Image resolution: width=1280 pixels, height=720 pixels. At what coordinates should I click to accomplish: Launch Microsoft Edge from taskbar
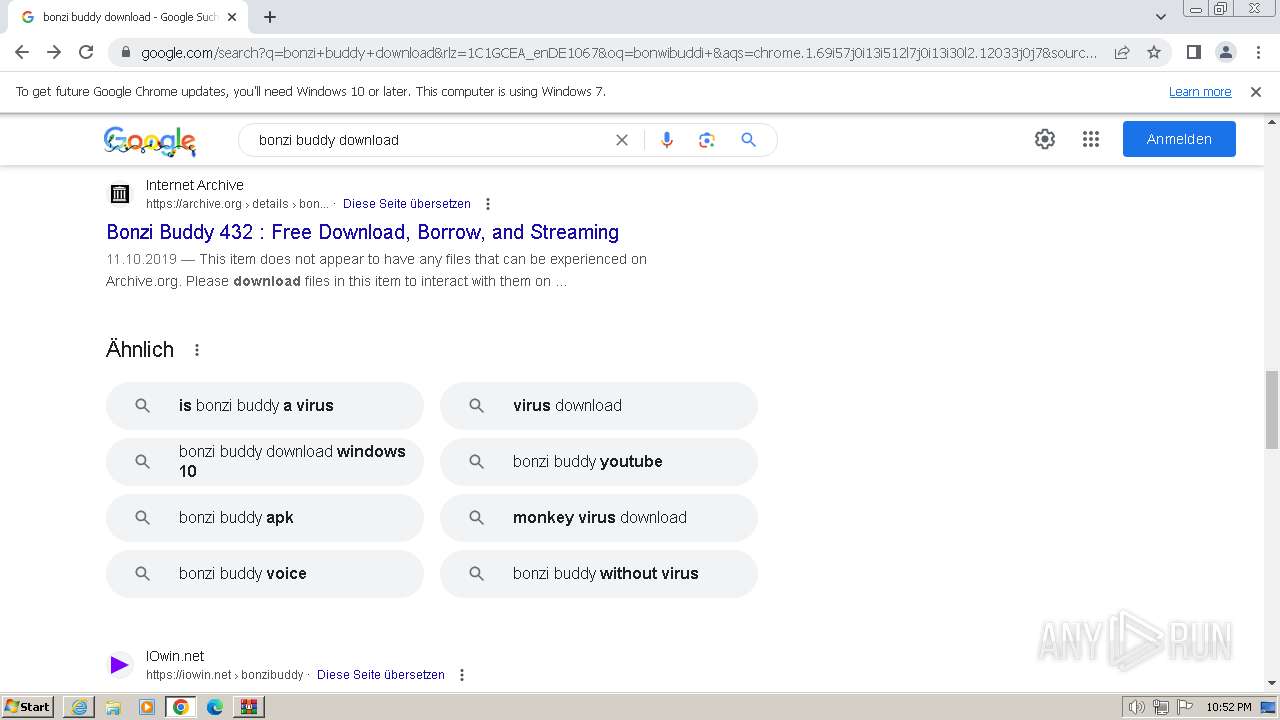pyautogui.click(x=215, y=707)
